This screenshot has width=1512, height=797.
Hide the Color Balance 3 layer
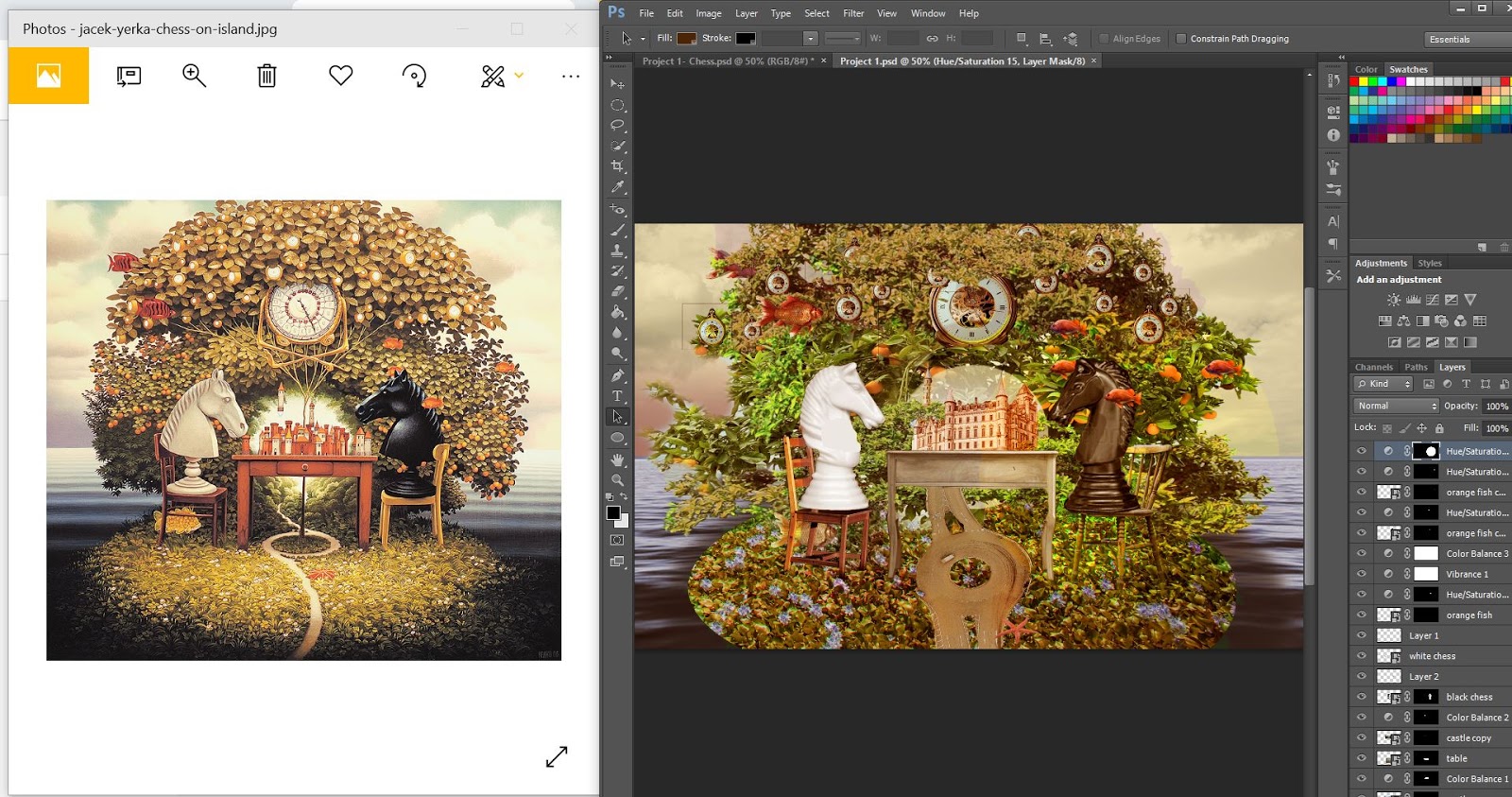(1362, 554)
